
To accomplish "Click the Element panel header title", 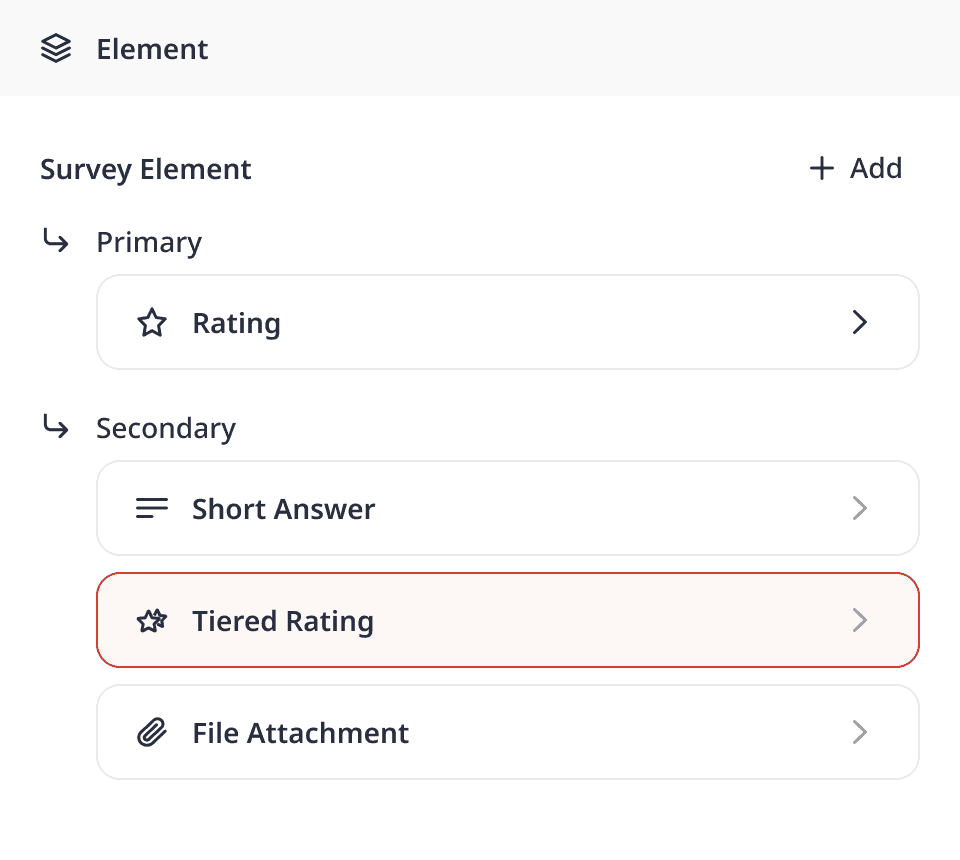I will (x=152, y=49).
